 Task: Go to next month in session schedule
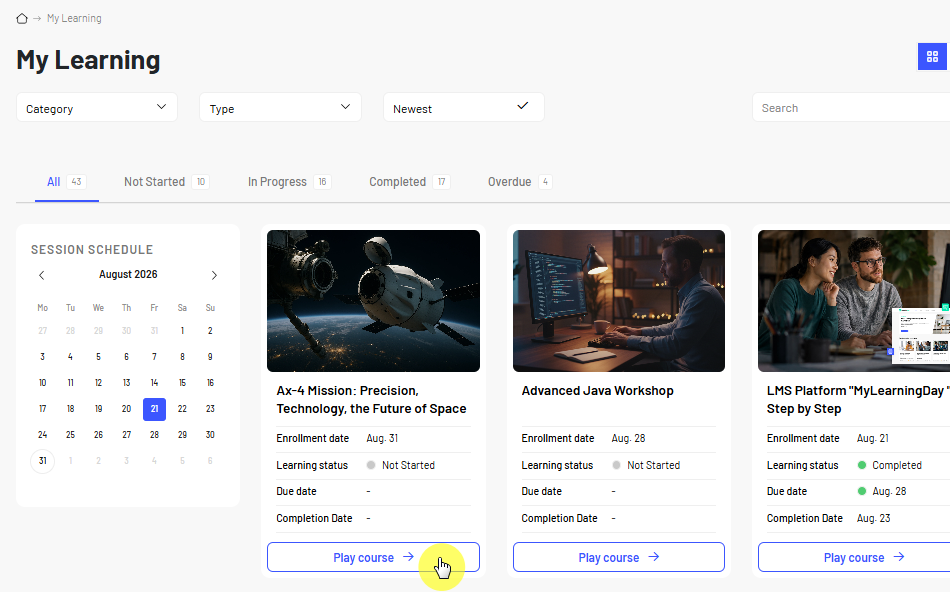[214, 275]
